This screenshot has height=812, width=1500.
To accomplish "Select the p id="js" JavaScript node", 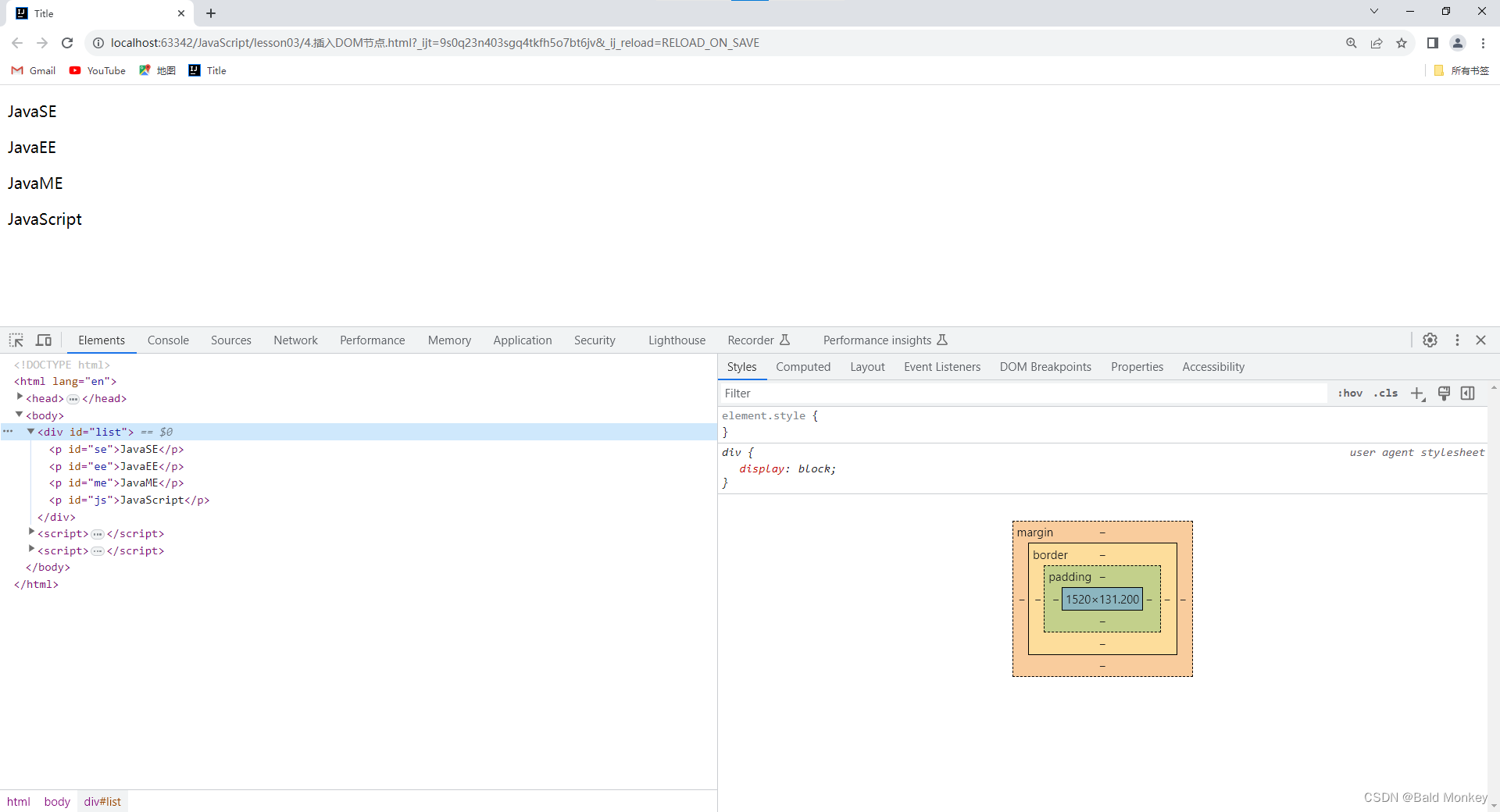I will tap(129, 500).
